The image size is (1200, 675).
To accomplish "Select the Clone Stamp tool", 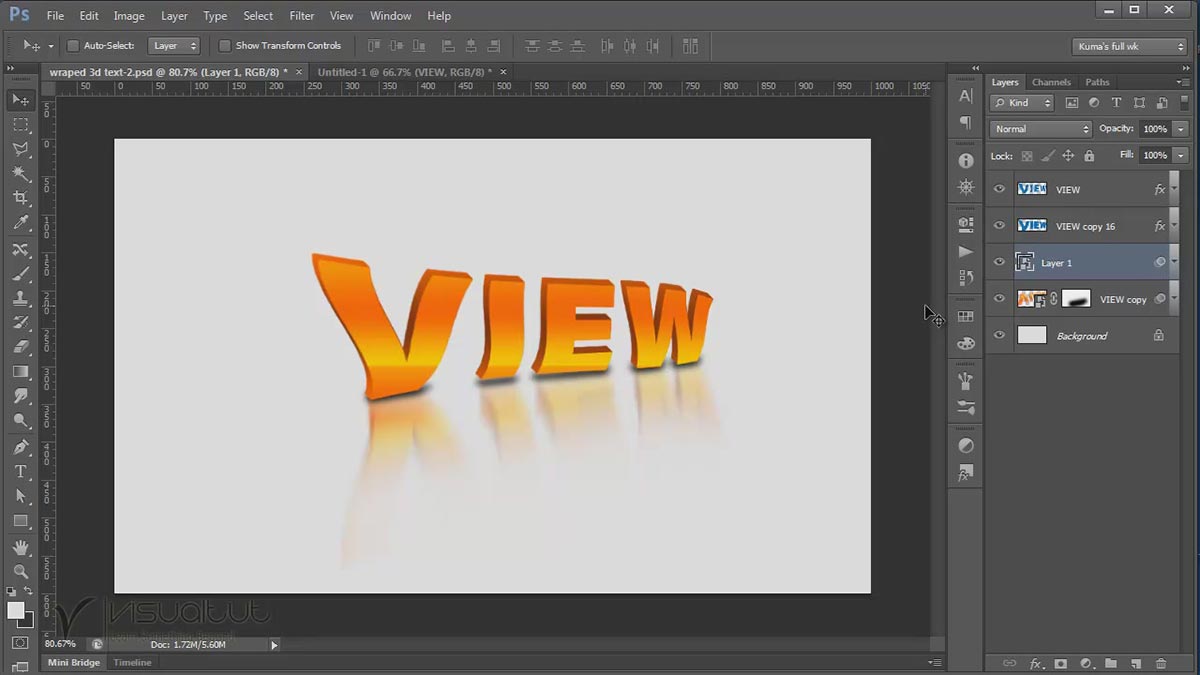I will [21, 297].
